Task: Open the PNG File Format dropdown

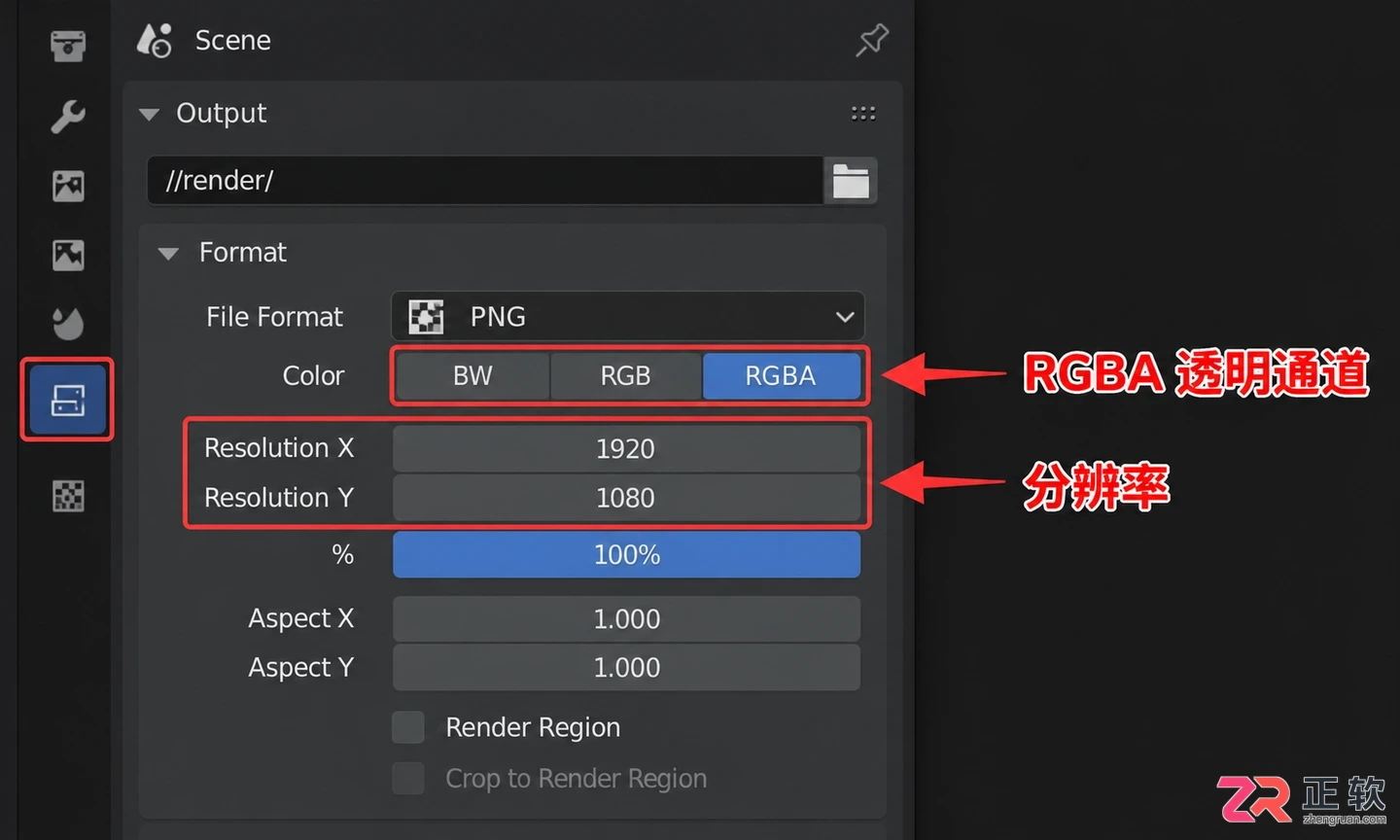Action: (627, 317)
